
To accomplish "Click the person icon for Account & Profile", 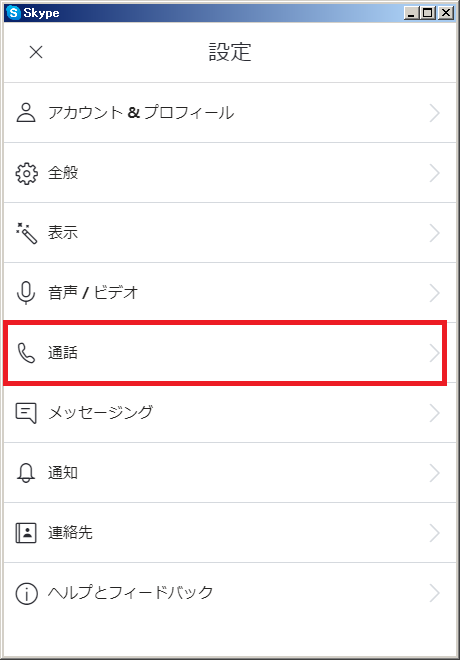I will tap(26, 113).
